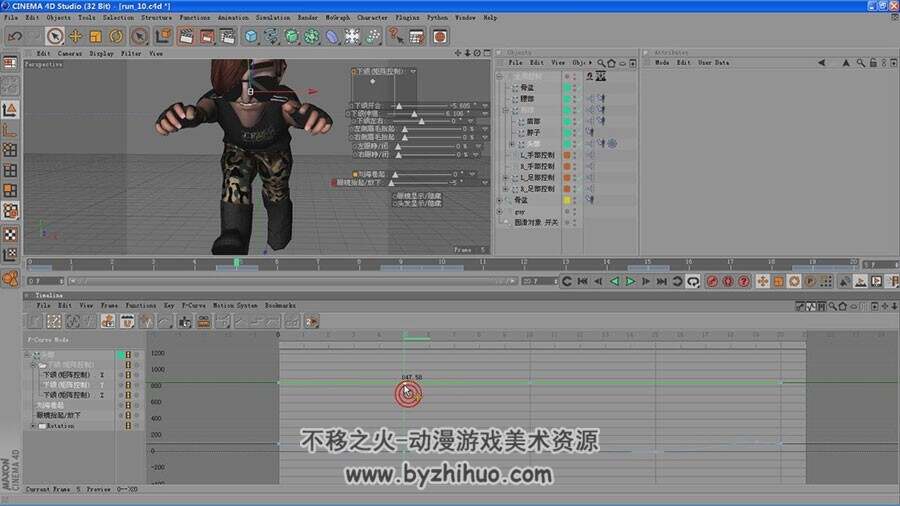The image size is (900, 506).
Task: Play the animation forwards
Action: tap(630, 281)
